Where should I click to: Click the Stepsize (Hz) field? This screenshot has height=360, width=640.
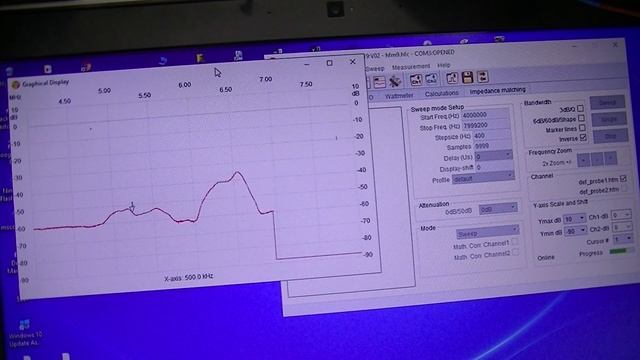point(491,136)
